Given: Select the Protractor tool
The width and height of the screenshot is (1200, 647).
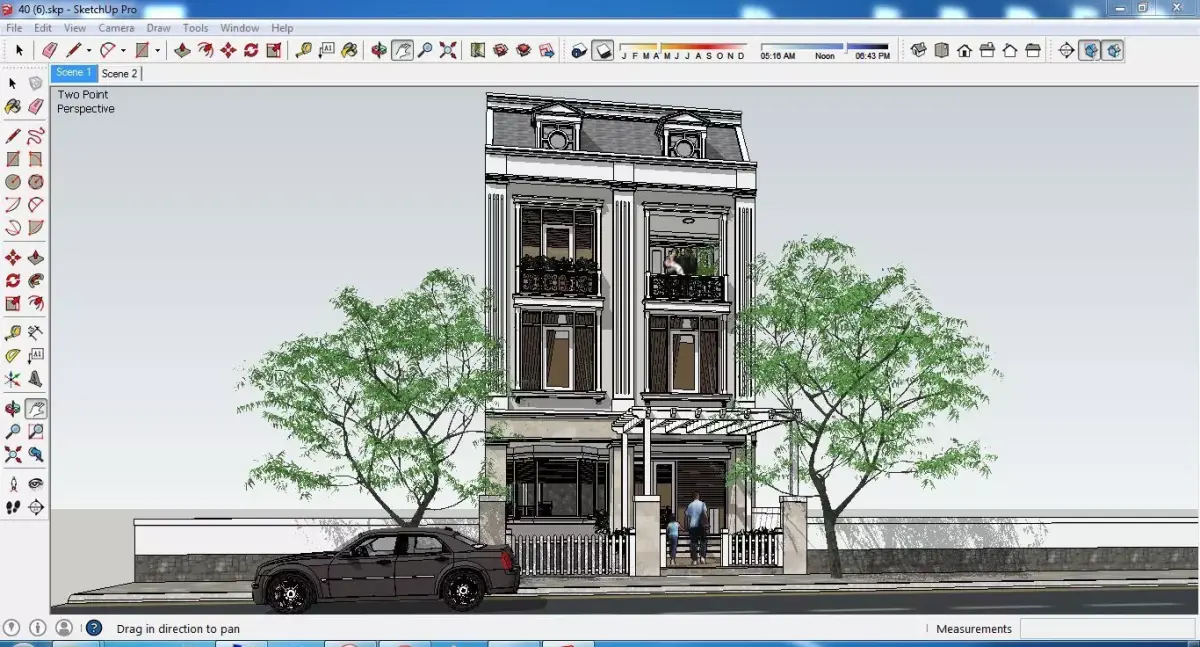Looking at the screenshot, I should pos(13,355).
